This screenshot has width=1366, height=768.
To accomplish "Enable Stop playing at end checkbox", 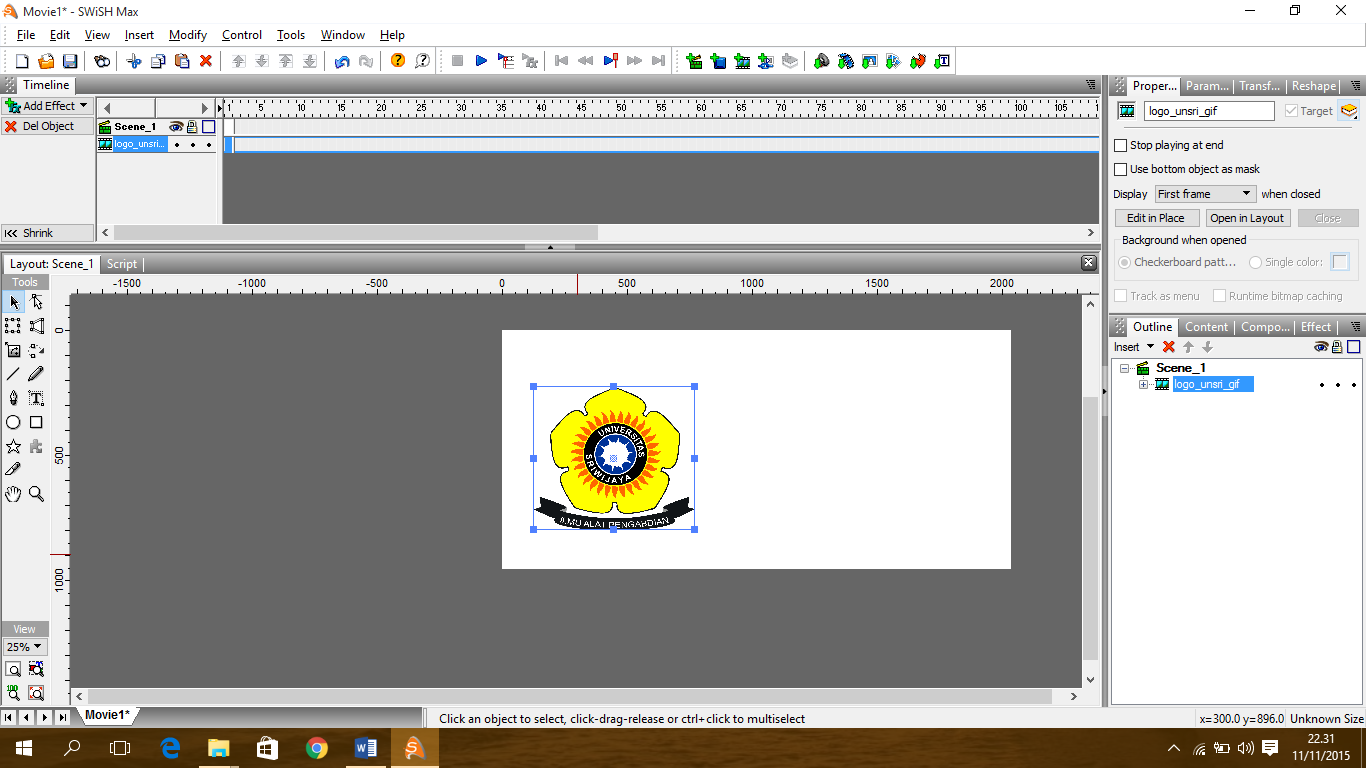I will [1121, 145].
